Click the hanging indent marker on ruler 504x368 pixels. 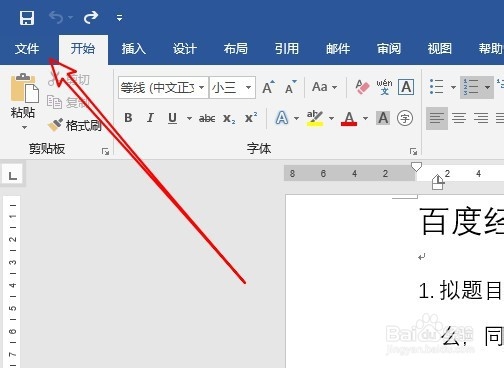pos(438,180)
